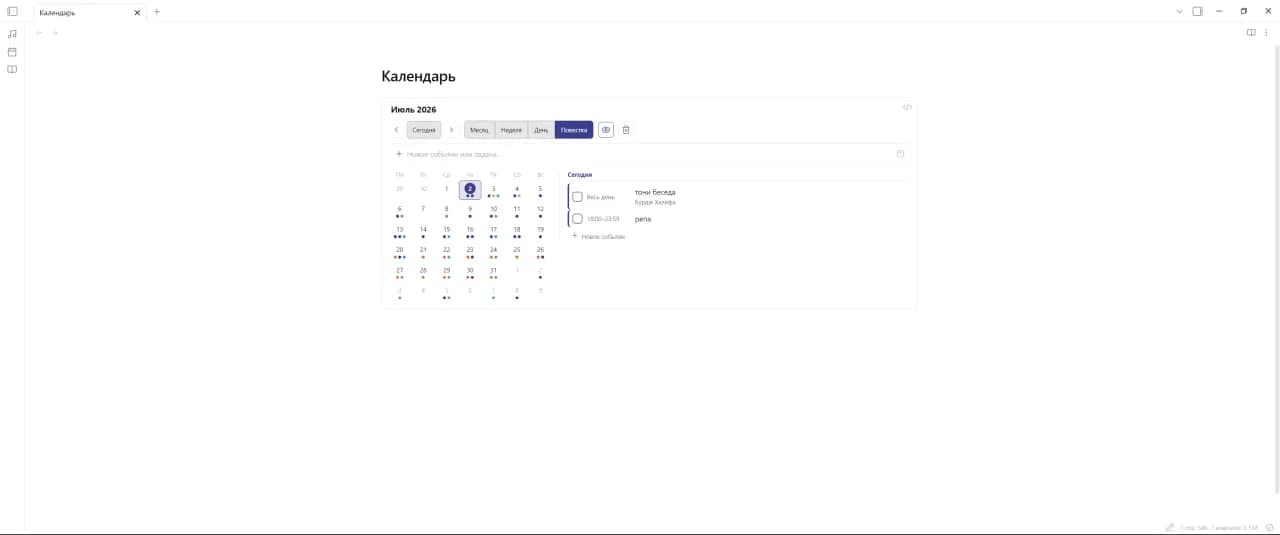Navigate back with the left arrow
The image size is (1280, 535).
(x=39, y=33)
